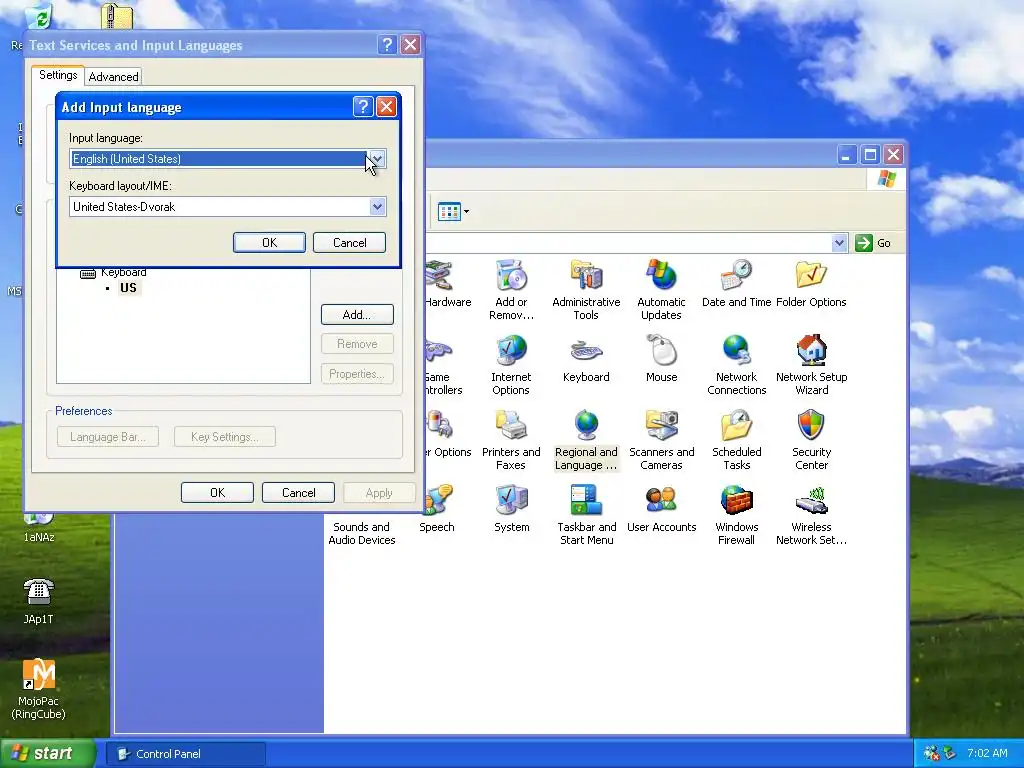
Task: Open System properties icon
Action: tap(511, 509)
